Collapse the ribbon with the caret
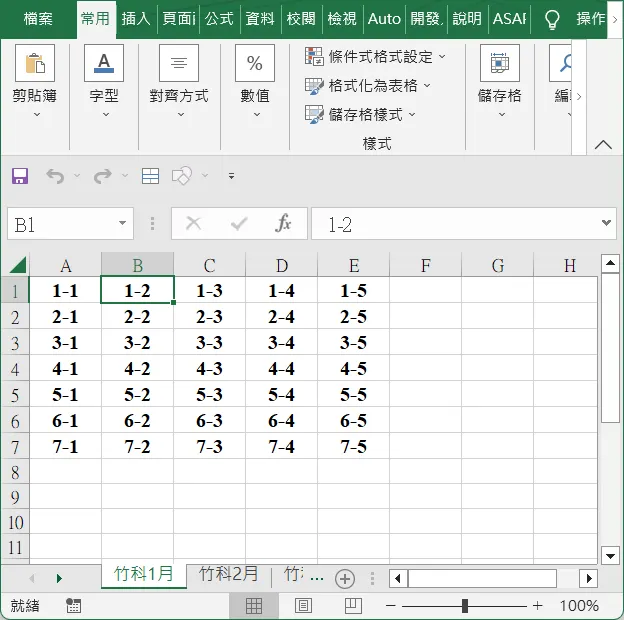Screen dimensions: 624x620 (x=603, y=144)
